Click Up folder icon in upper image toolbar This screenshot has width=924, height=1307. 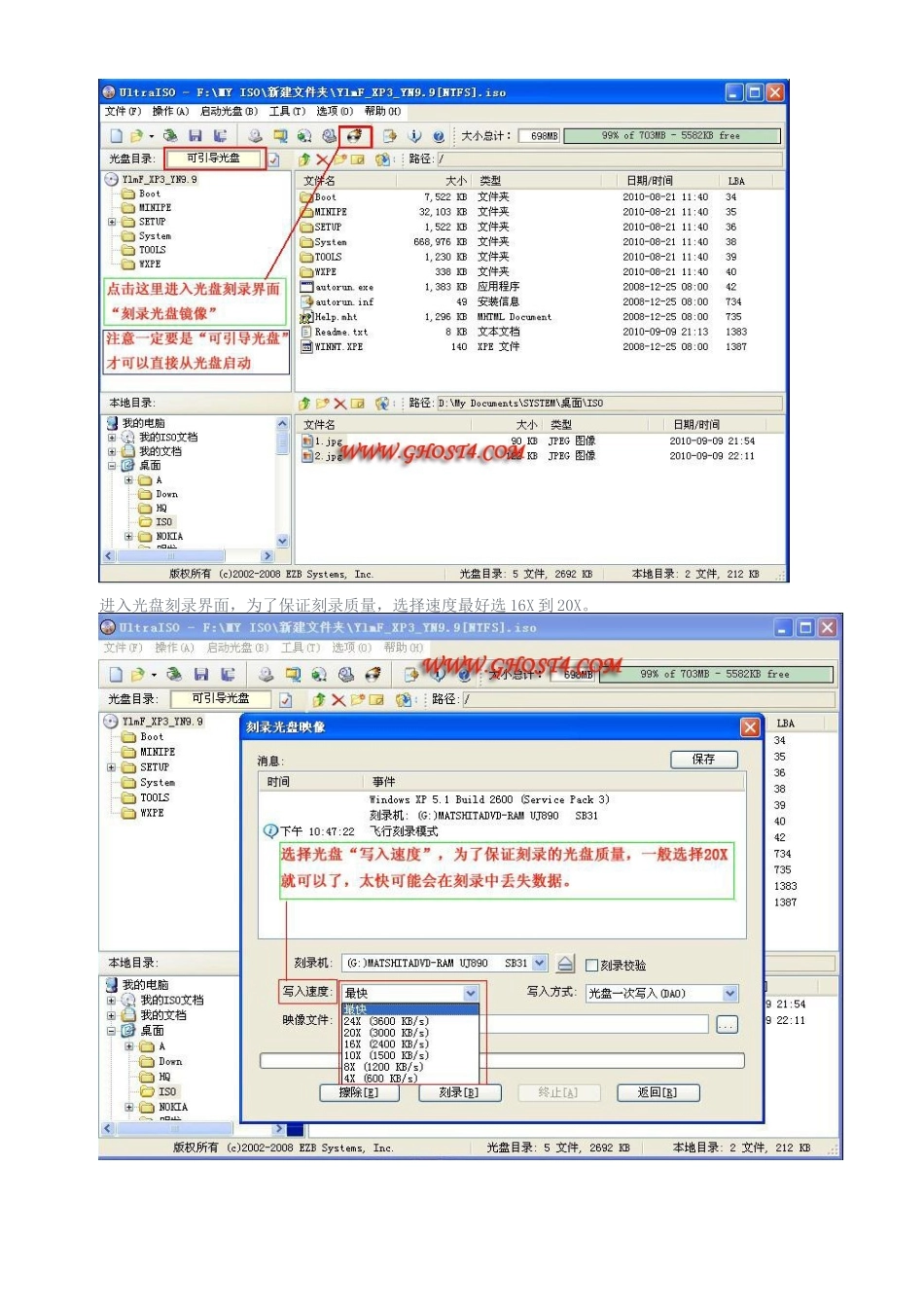(x=304, y=159)
